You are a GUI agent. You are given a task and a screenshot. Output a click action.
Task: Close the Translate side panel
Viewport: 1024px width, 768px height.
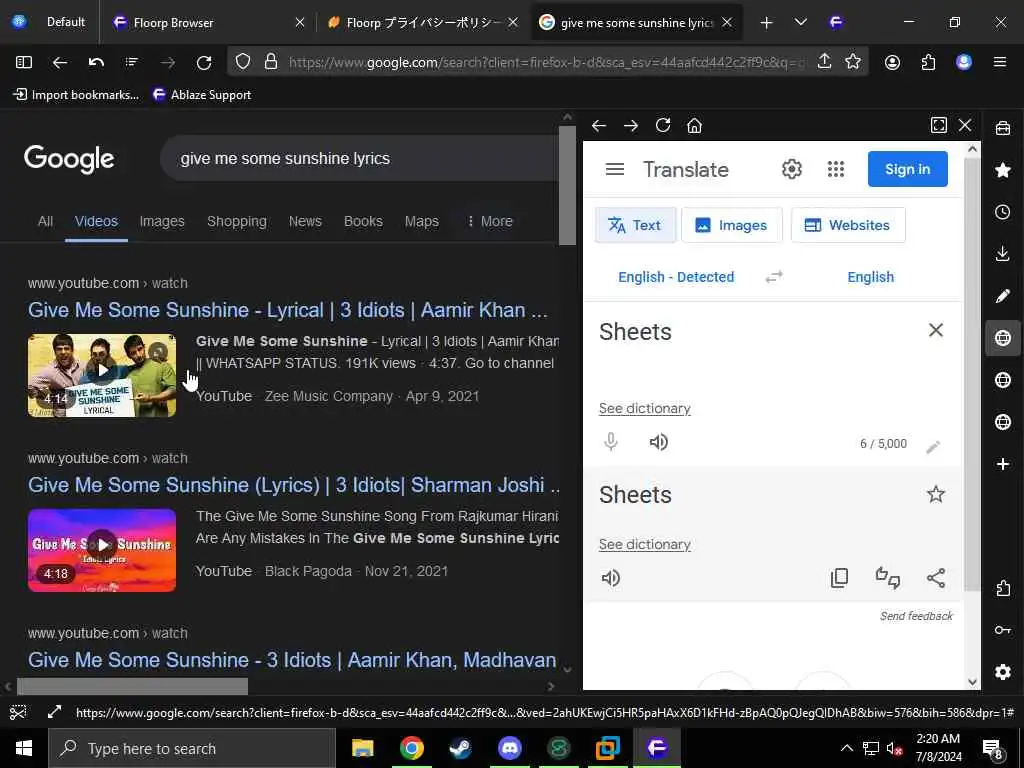[x=965, y=125]
